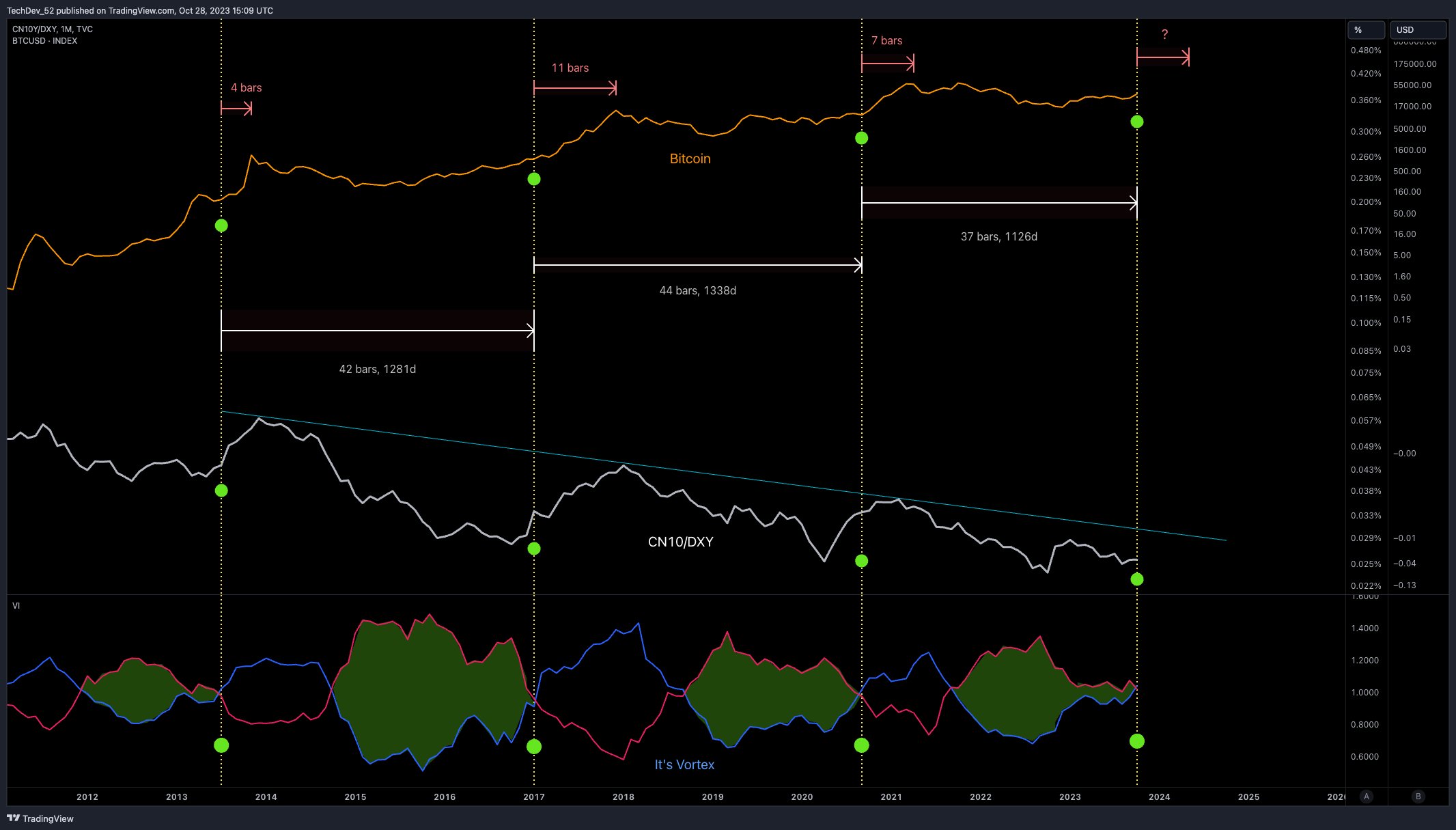This screenshot has height=830, width=1456.
Task: Open the 2024 label on the time axis
Action: [x=1160, y=797]
